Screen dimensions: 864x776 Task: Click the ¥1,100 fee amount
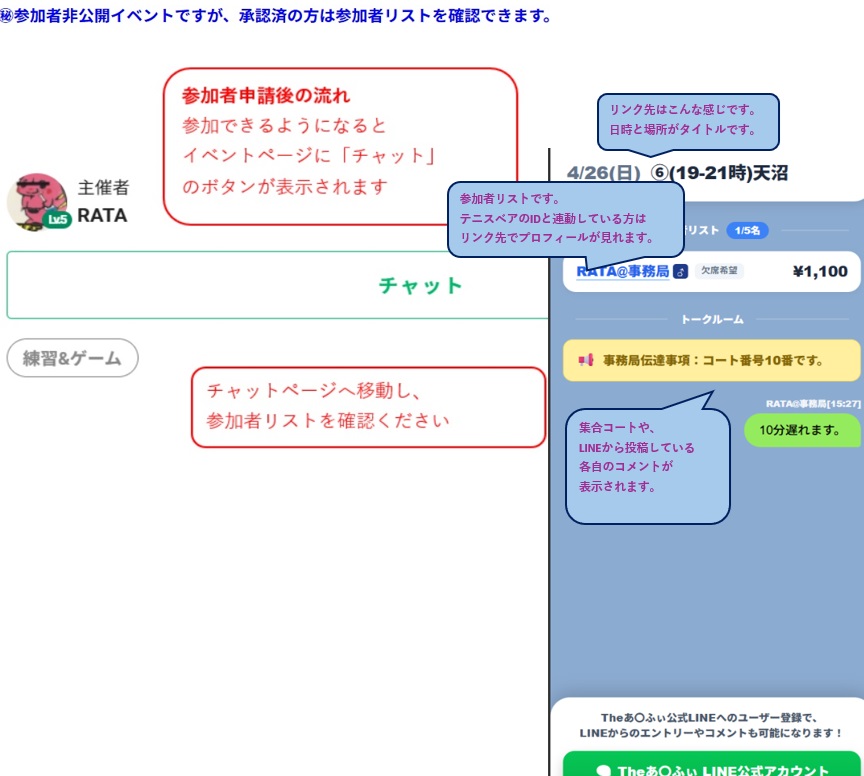(x=819, y=271)
